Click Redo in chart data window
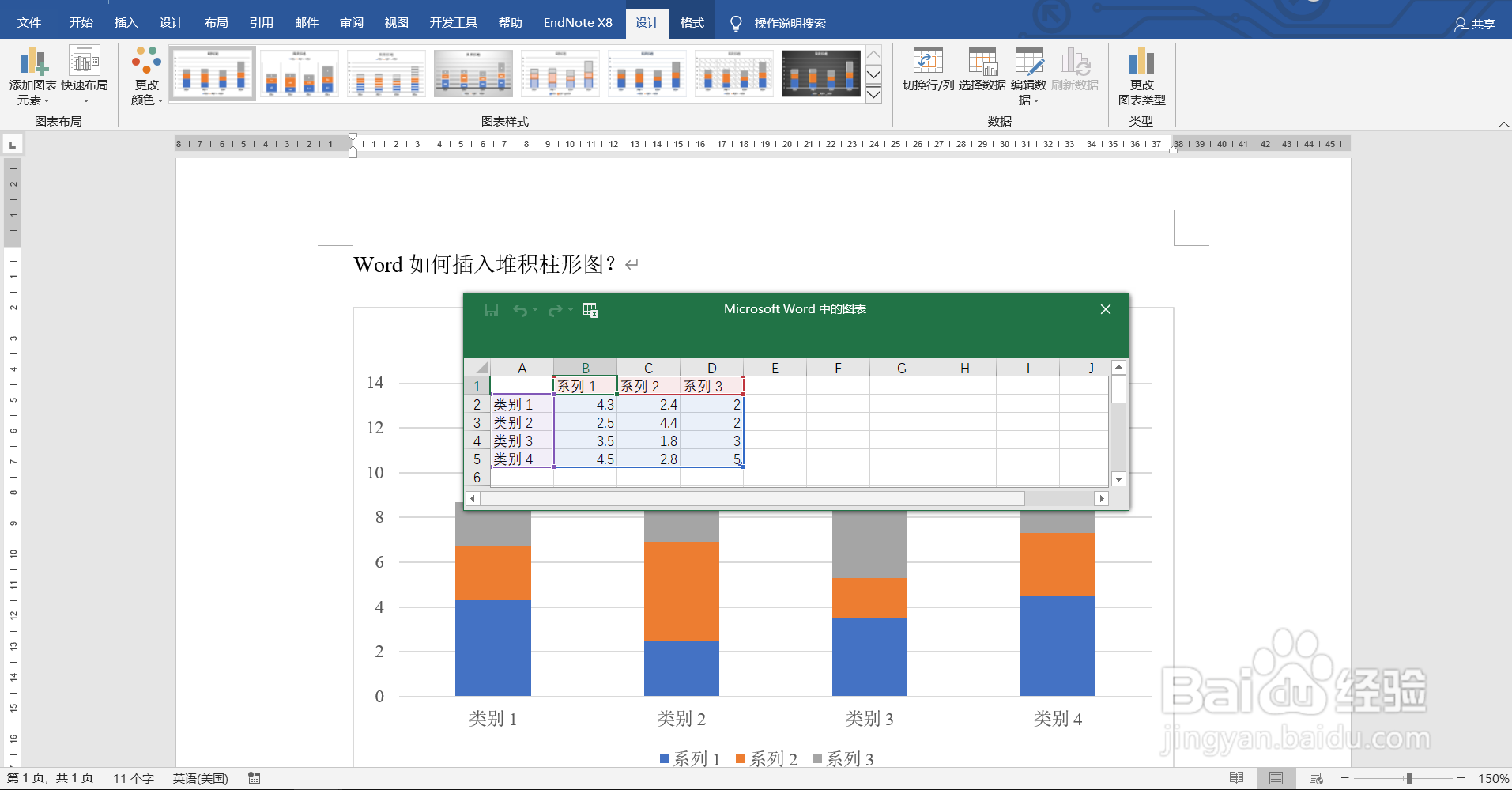 pos(555,310)
